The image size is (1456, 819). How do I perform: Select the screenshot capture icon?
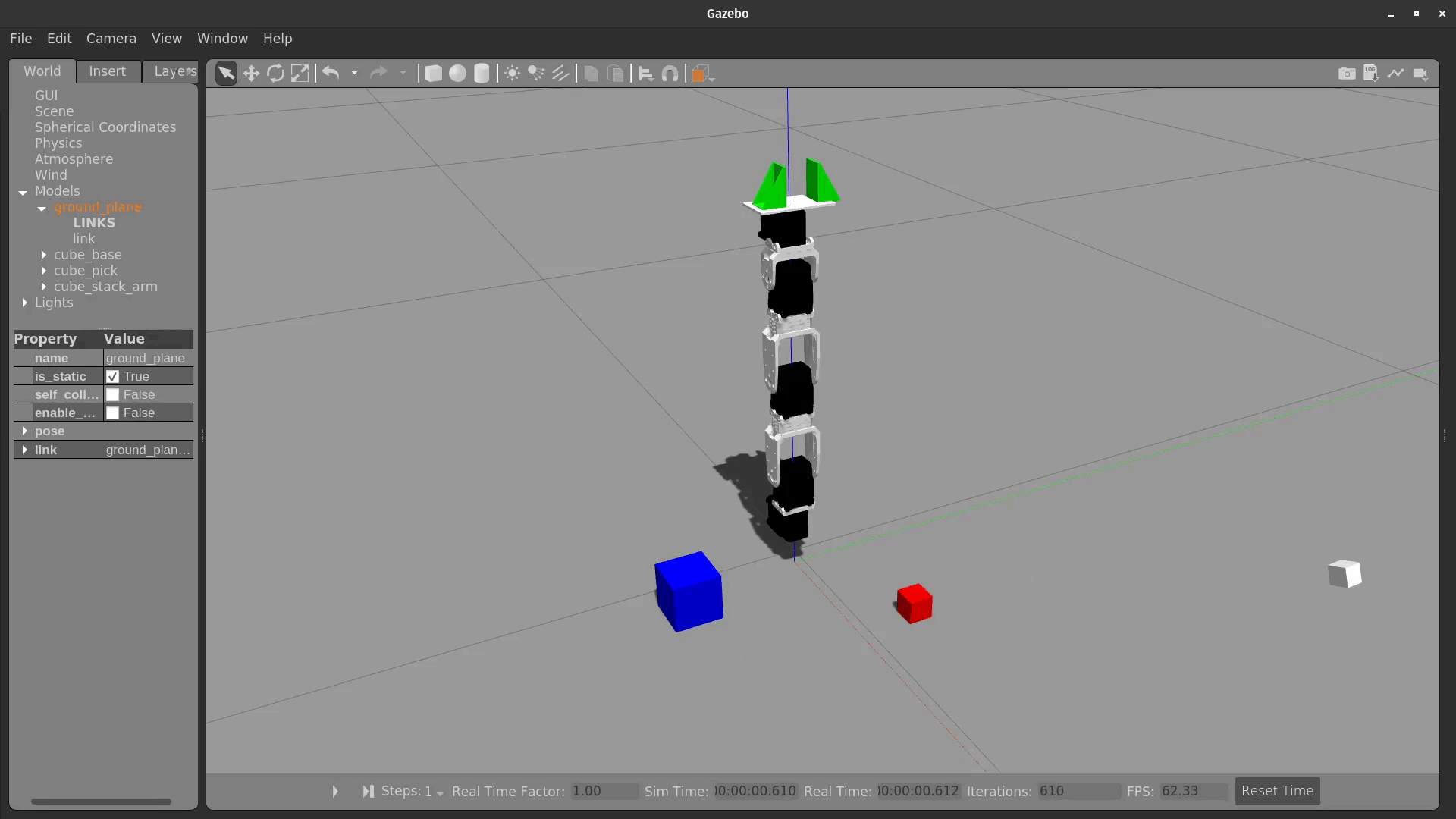click(x=1346, y=73)
